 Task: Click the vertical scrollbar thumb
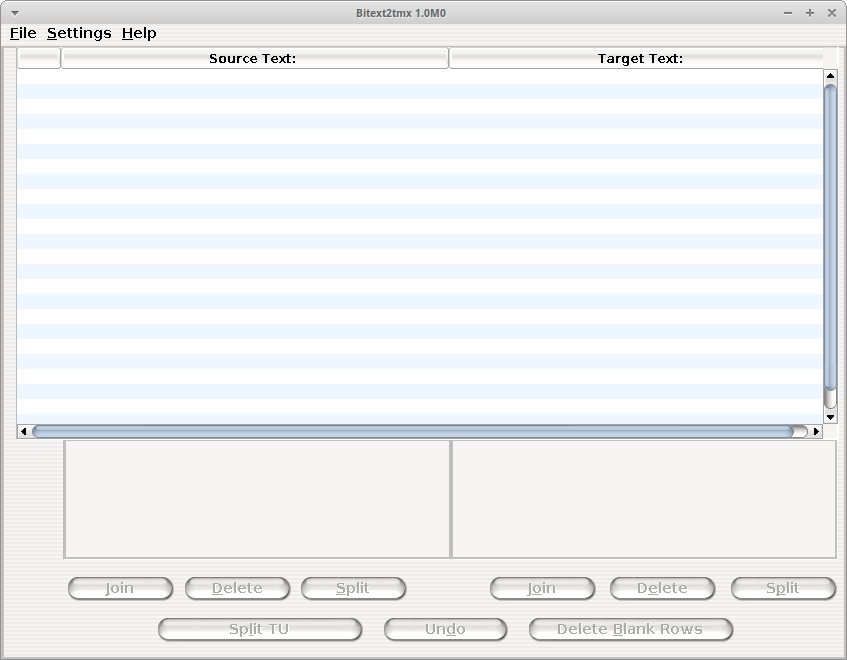[x=830, y=237]
